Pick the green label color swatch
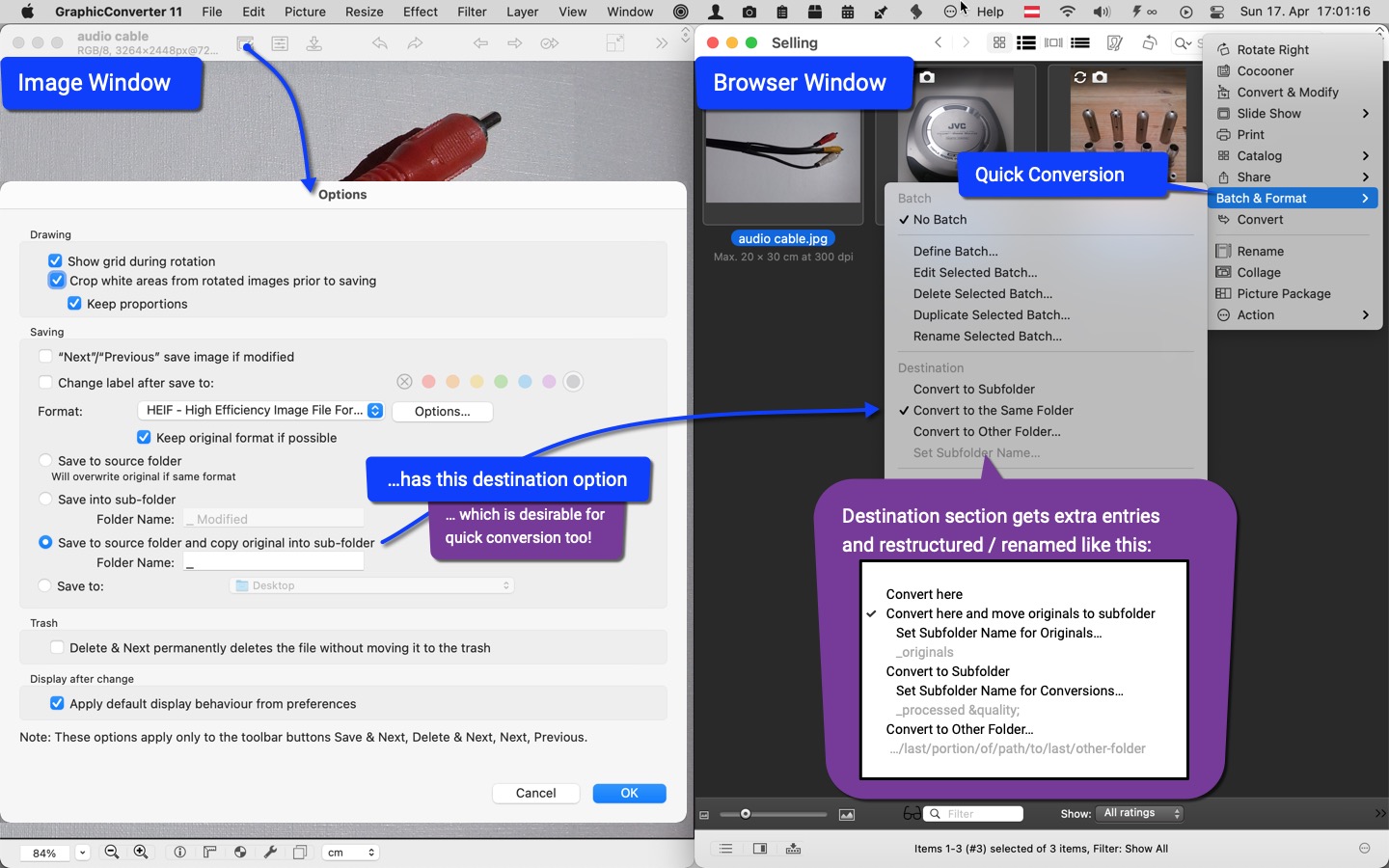The height and width of the screenshot is (868, 1389). [x=501, y=382]
